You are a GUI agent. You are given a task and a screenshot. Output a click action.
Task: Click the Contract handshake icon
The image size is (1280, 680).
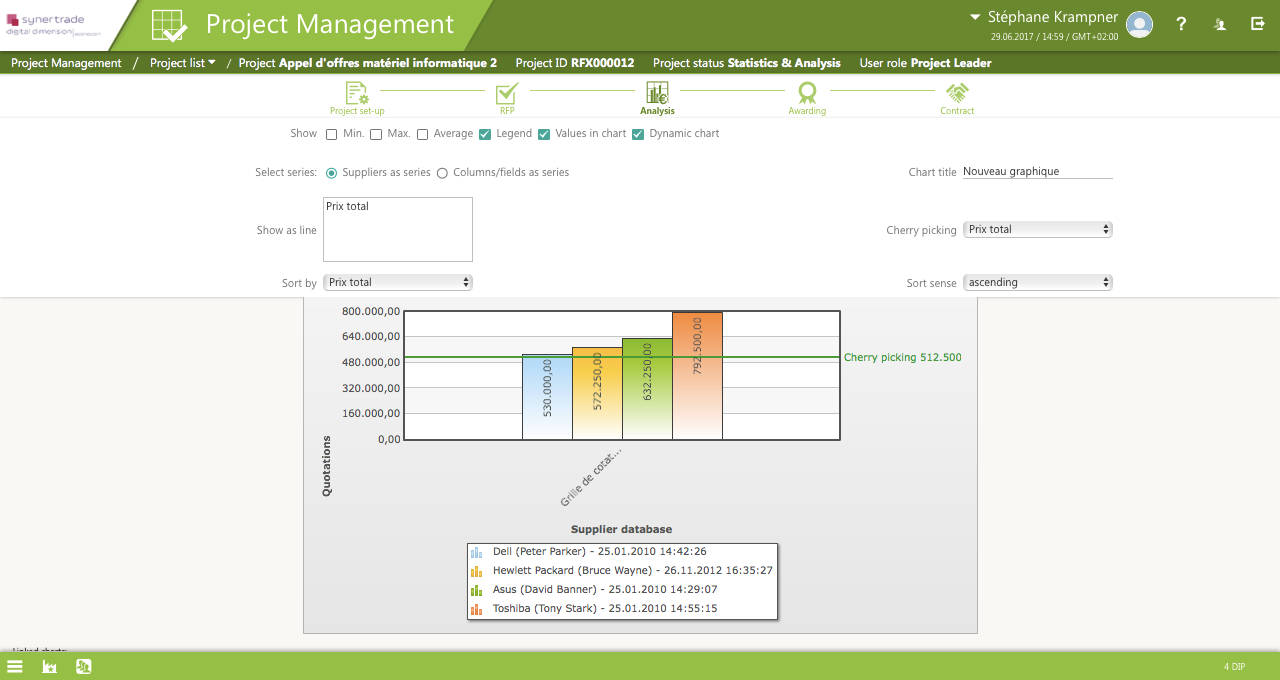tap(957, 92)
